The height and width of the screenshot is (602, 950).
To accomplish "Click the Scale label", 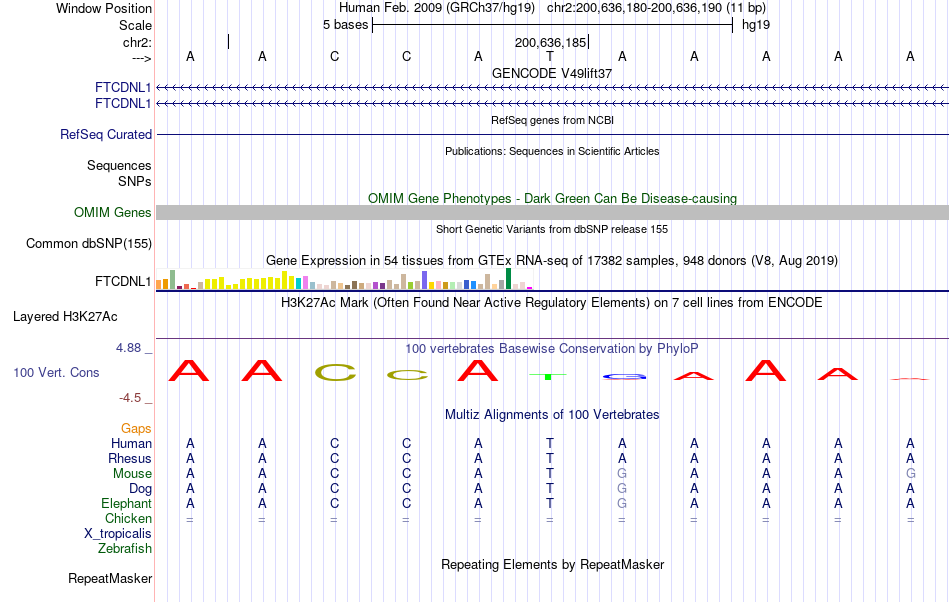I will pyautogui.click(x=135, y=25).
